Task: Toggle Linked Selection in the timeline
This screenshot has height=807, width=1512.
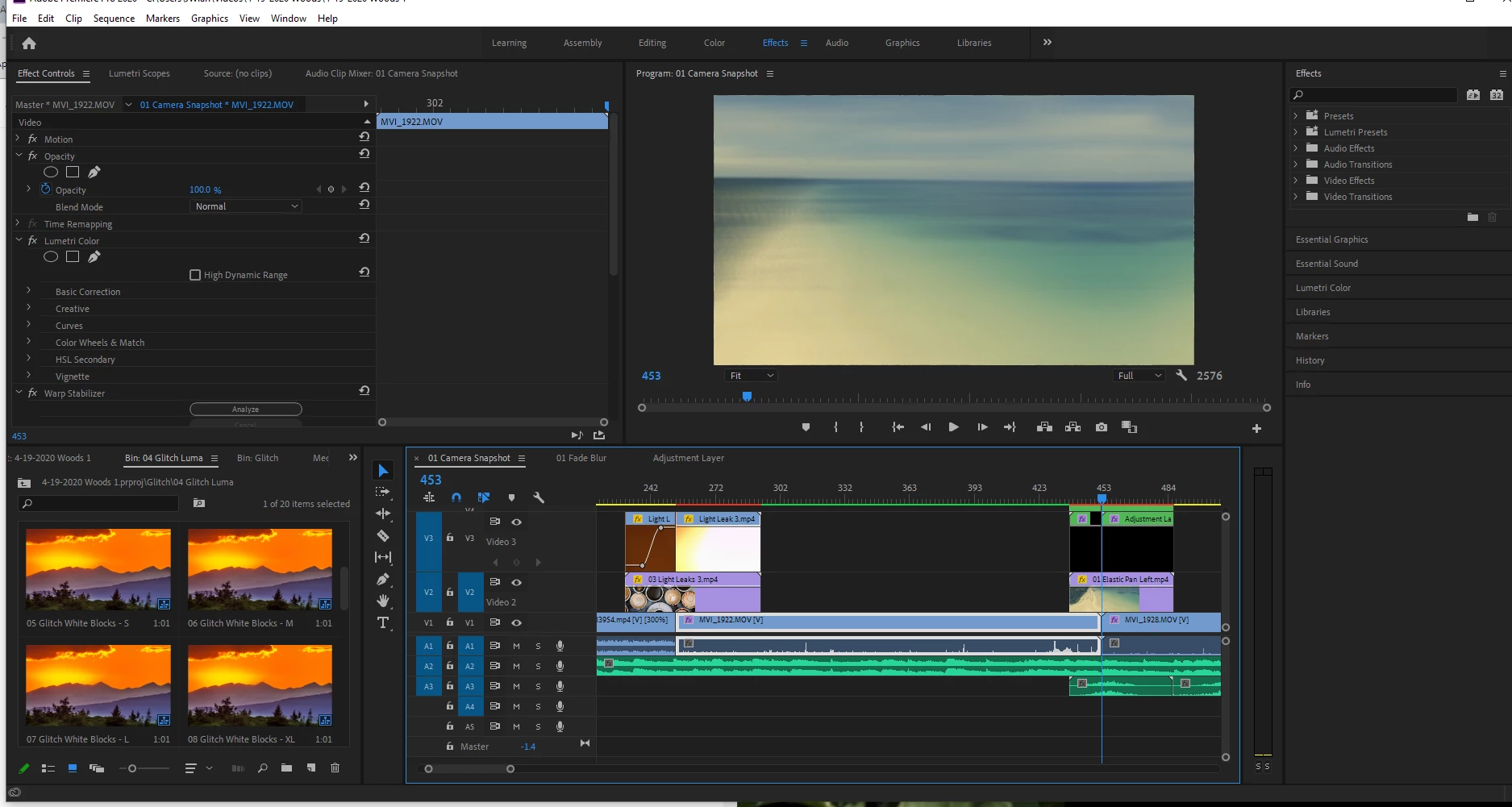Action: [484, 497]
